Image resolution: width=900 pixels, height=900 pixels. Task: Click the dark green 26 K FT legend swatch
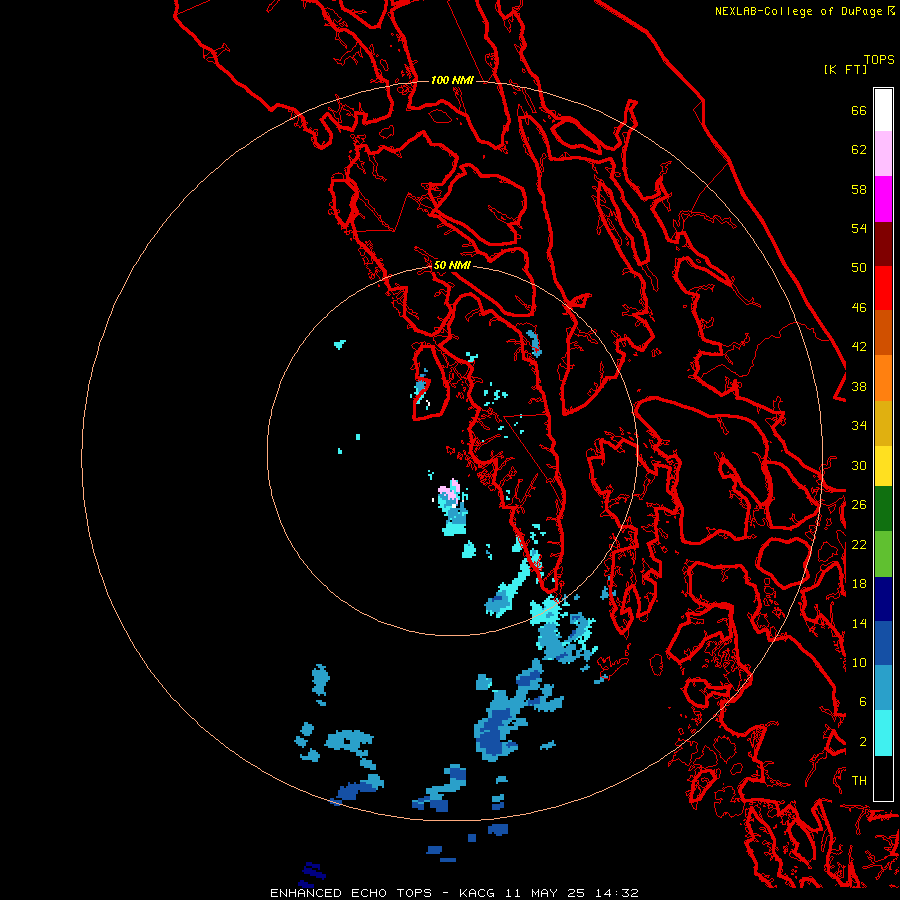coord(883,509)
